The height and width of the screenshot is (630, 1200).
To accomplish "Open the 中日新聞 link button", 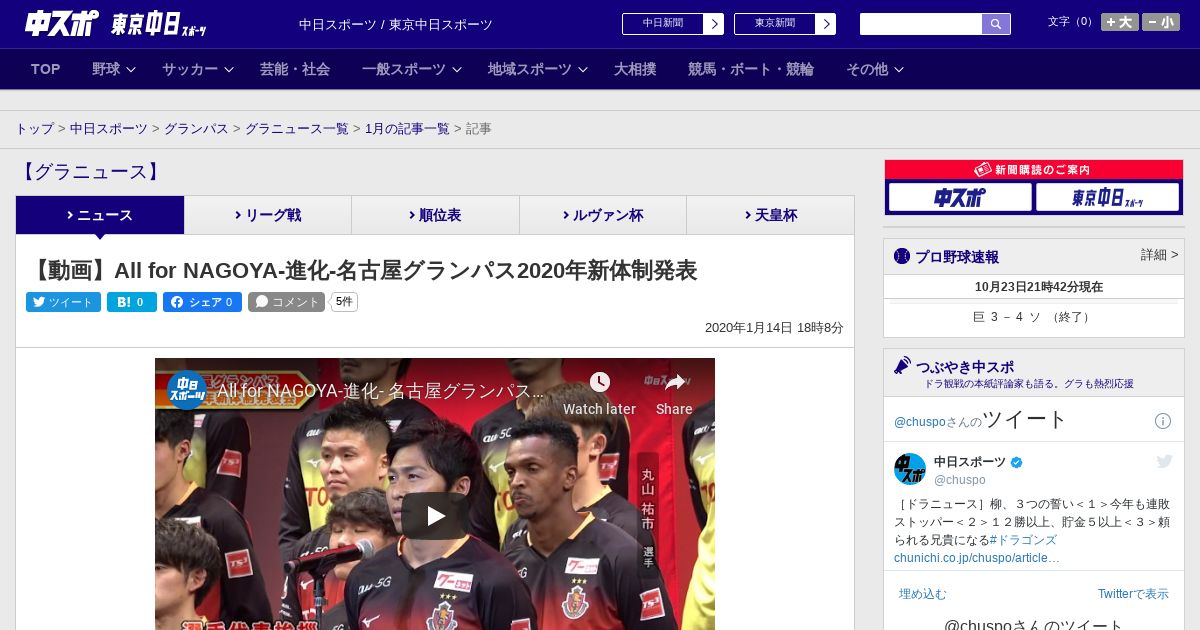I will 673,24.
